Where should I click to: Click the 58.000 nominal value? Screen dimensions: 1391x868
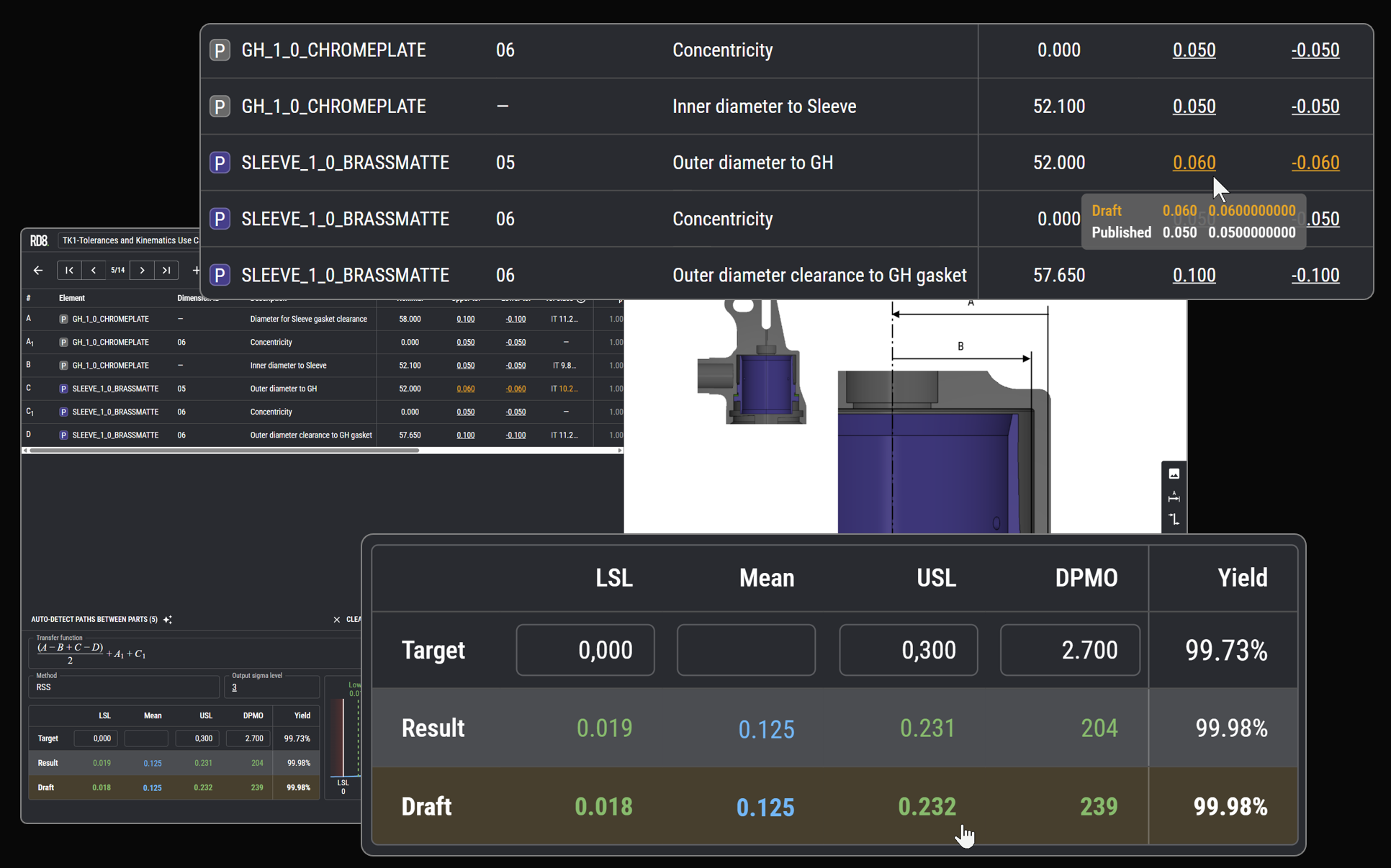click(410, 319)
